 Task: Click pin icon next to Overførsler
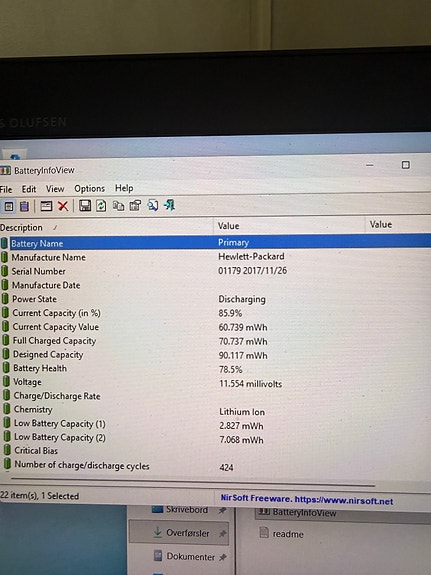pos(222,534)
